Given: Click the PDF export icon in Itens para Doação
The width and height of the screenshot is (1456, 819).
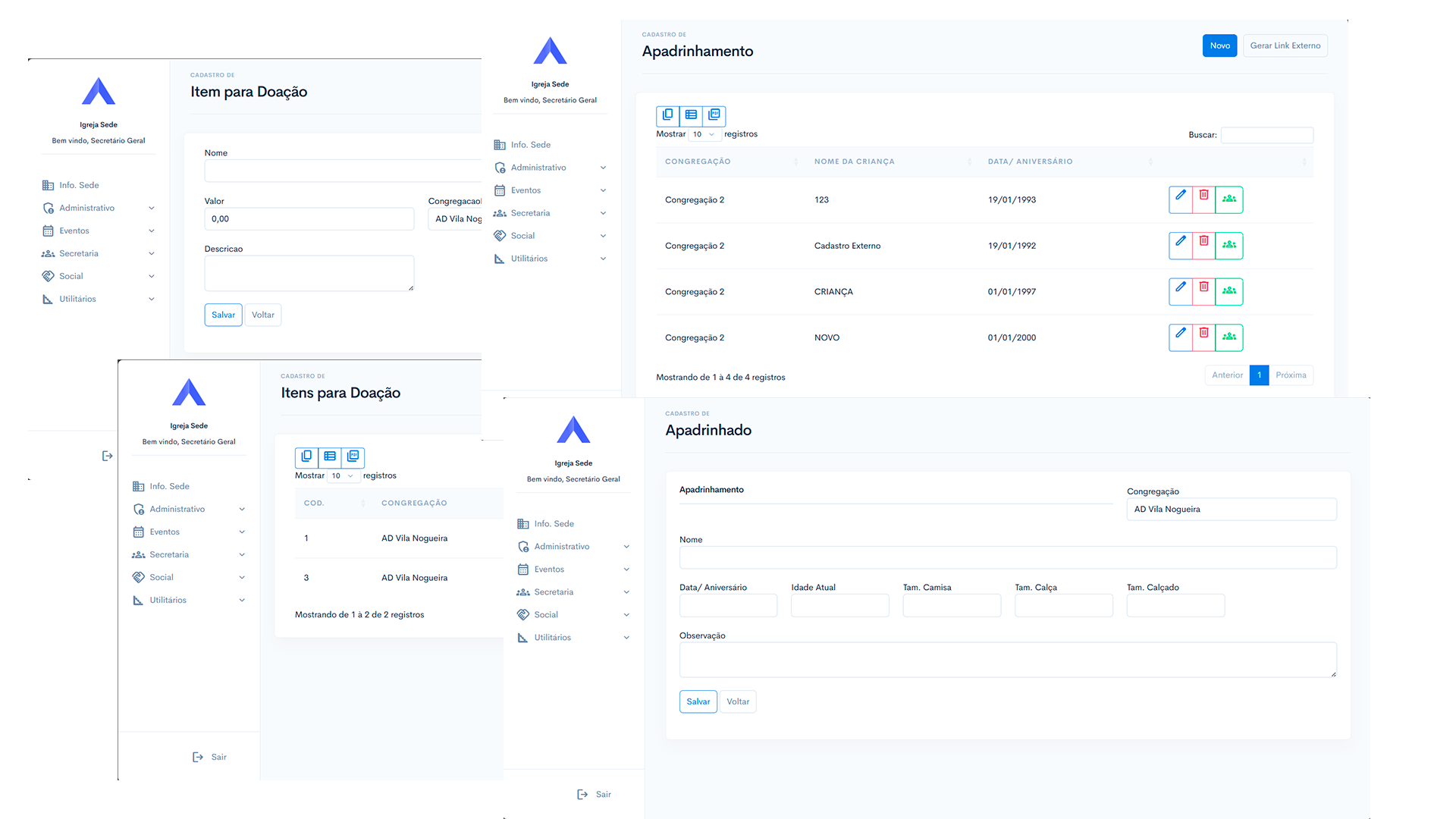Looking at the screenshot, I should coord(353,457).
